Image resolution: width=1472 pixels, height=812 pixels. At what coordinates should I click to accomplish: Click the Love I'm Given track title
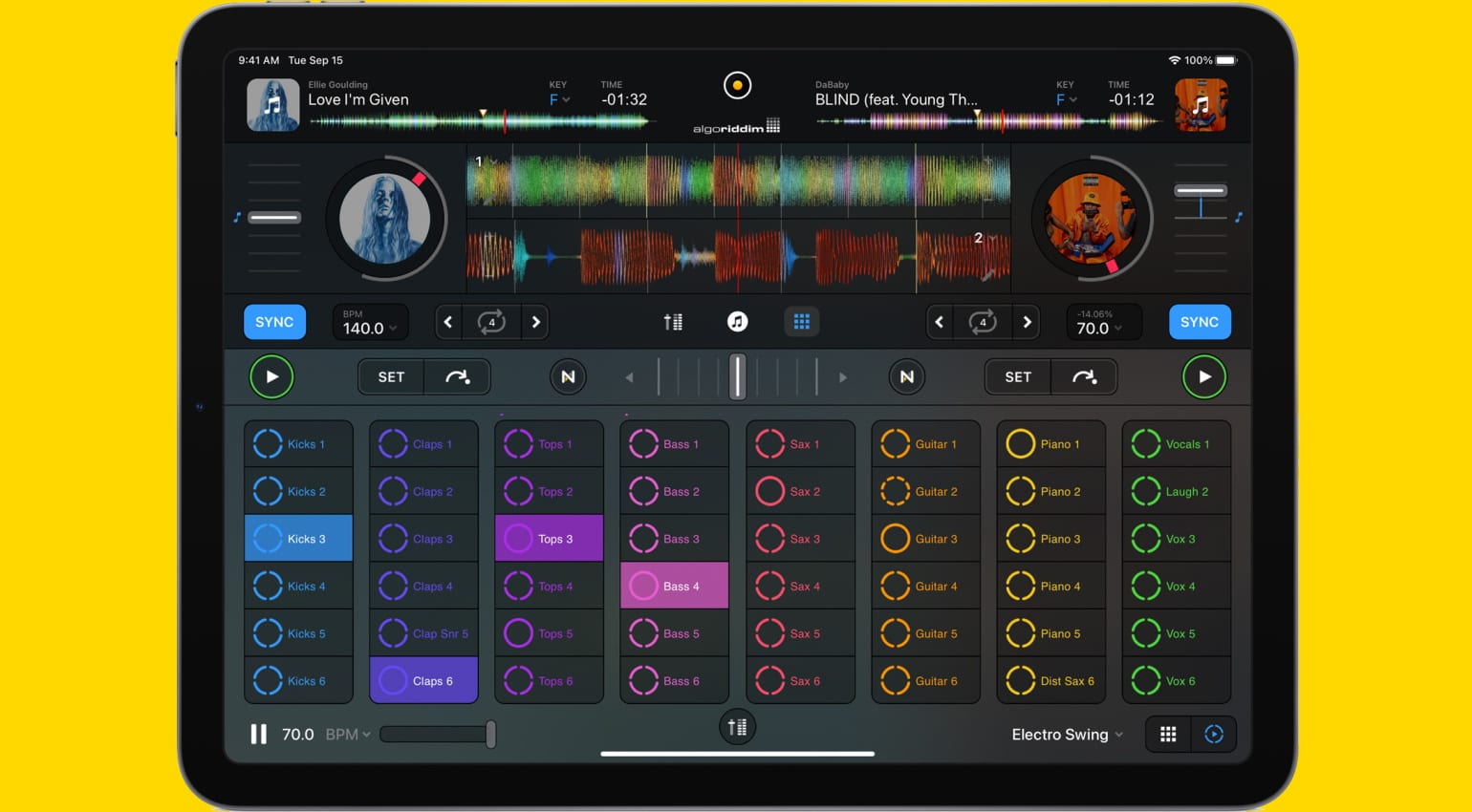[358, 99]
